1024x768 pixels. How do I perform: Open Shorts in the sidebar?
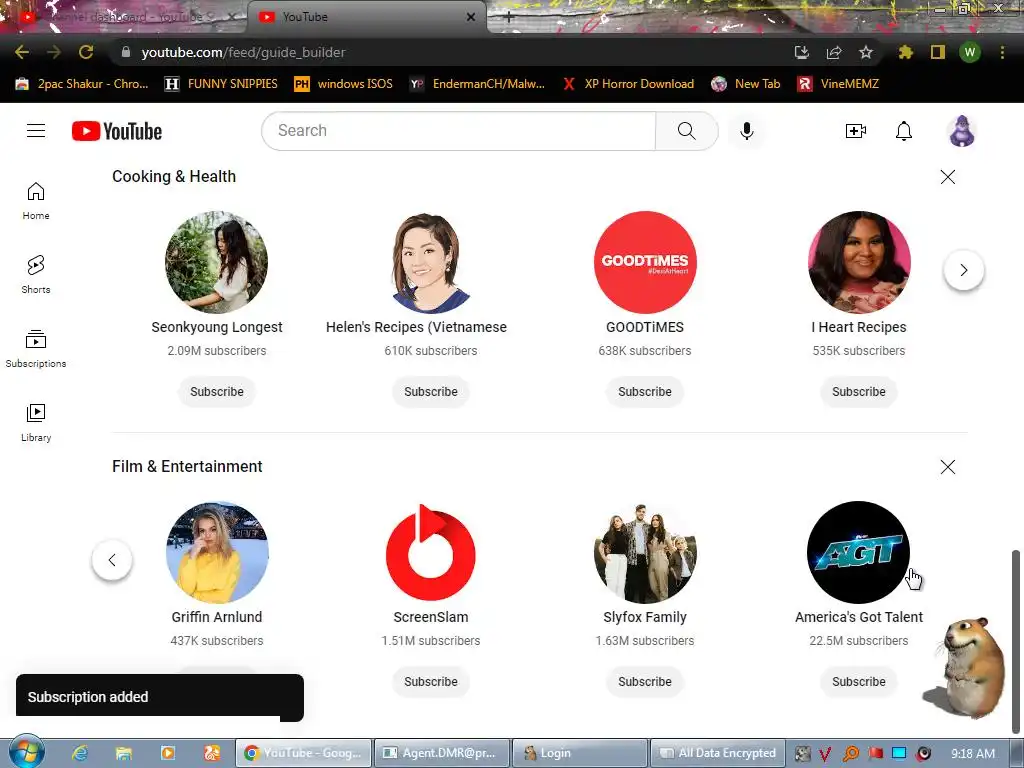click(x=36, y=274)
